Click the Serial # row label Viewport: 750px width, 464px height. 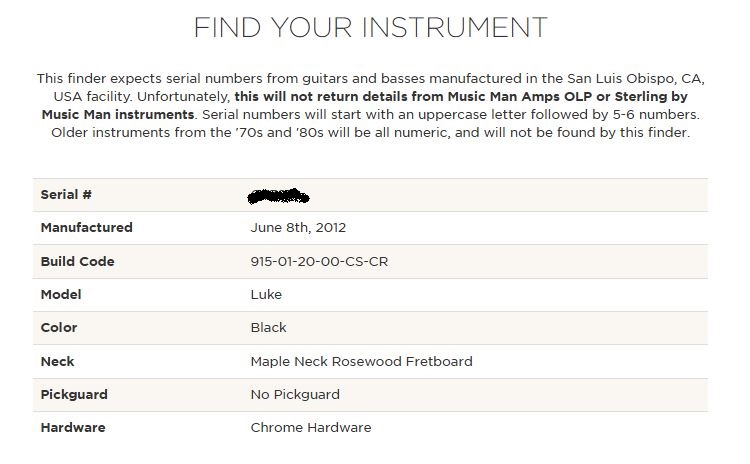(x=66, y=194)
